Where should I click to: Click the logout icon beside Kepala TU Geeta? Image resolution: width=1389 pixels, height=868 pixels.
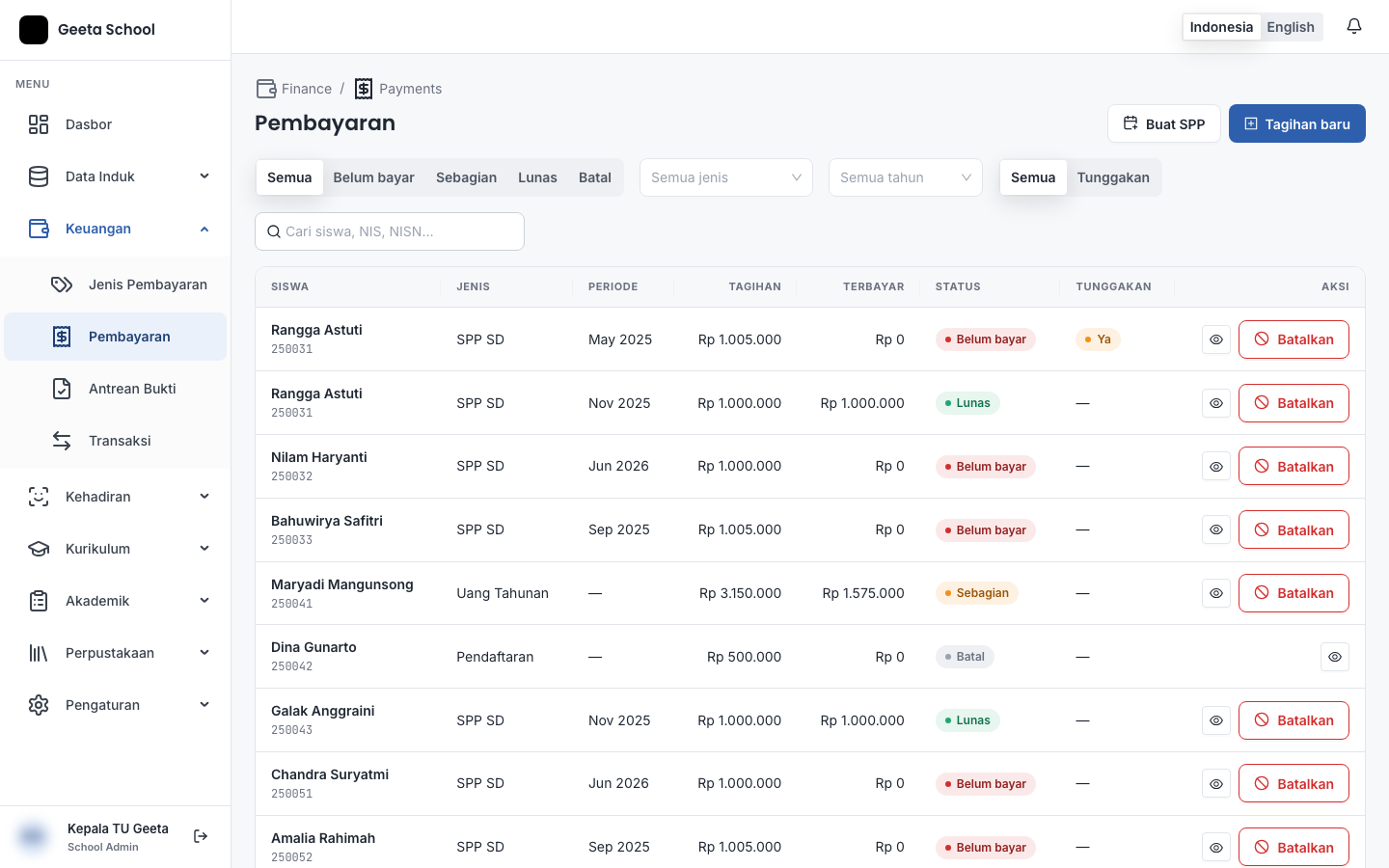201,836
